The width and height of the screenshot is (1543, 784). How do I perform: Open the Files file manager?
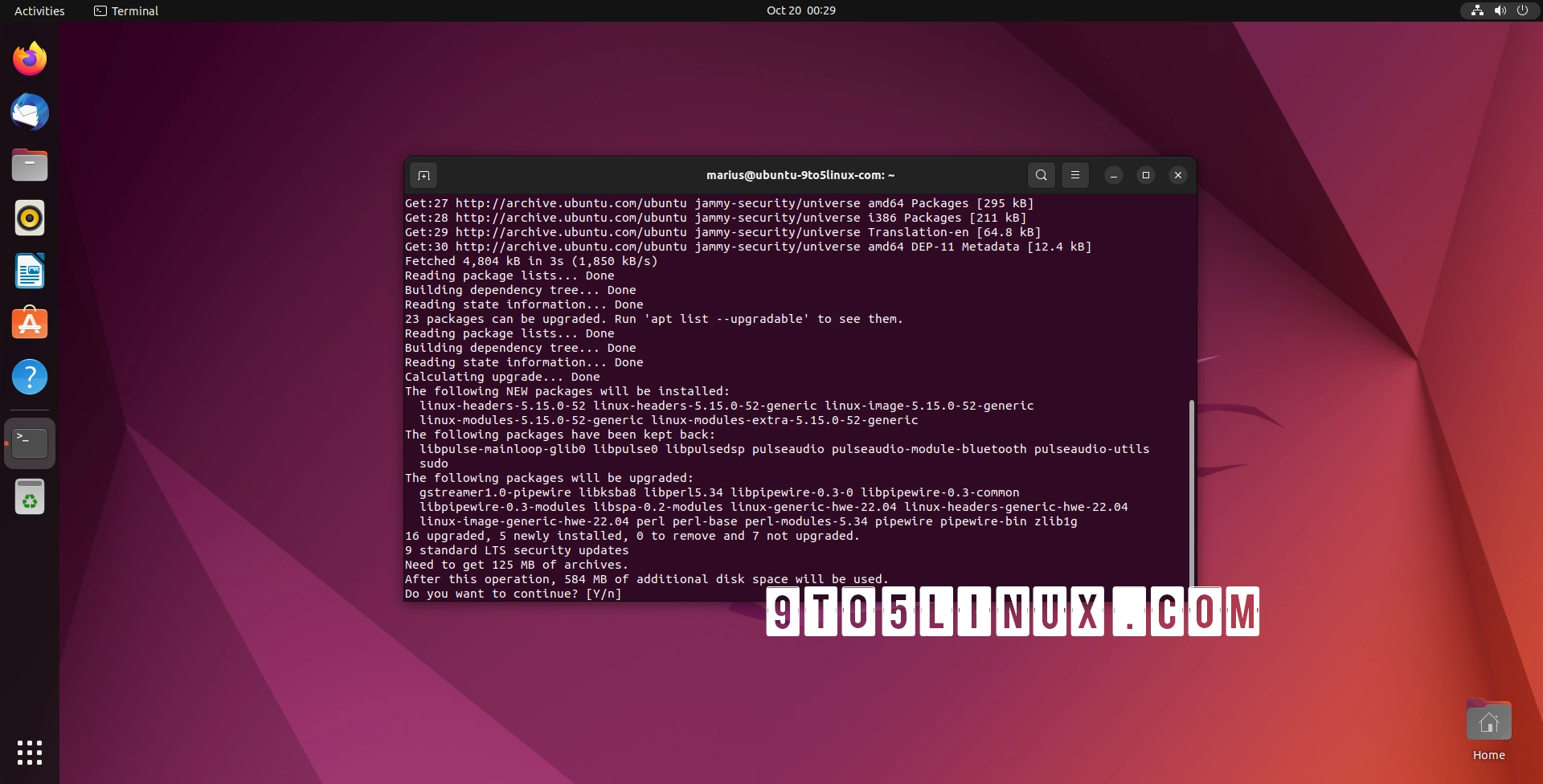pyautogui.click(x=29, y=165)
